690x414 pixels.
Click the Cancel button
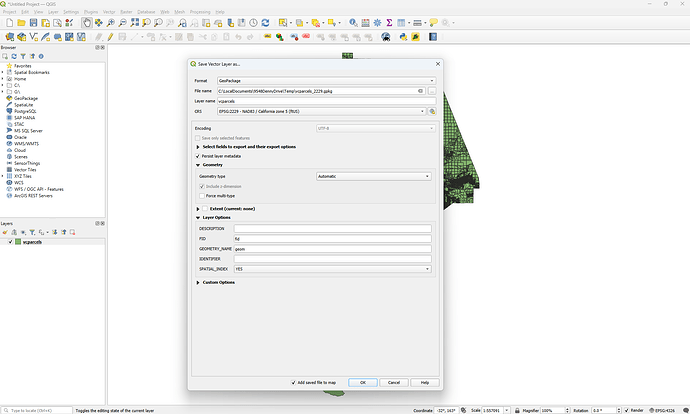tap(393, 382)
